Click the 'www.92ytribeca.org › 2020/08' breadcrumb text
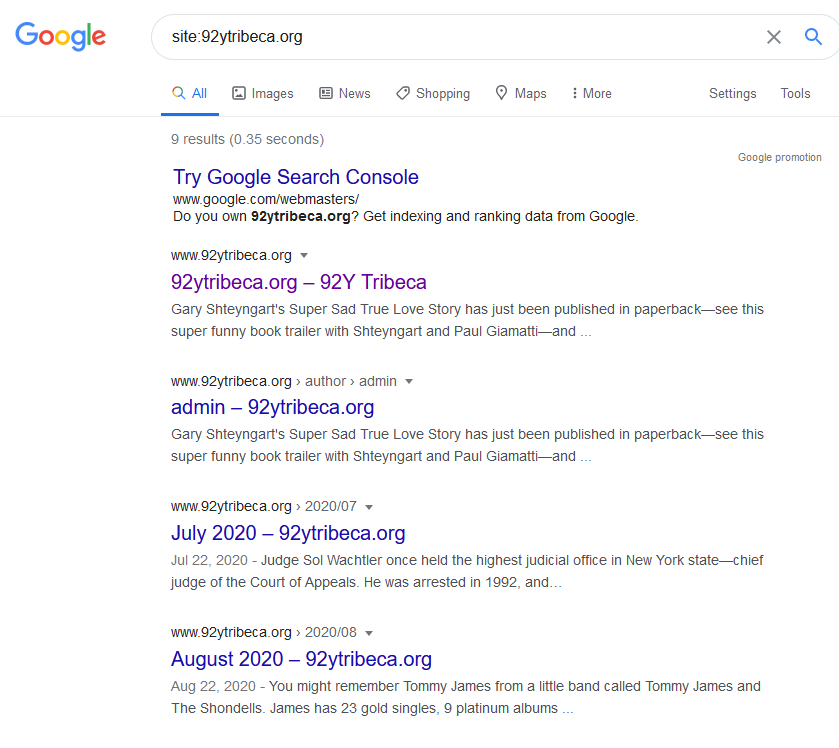 point(264,632)
